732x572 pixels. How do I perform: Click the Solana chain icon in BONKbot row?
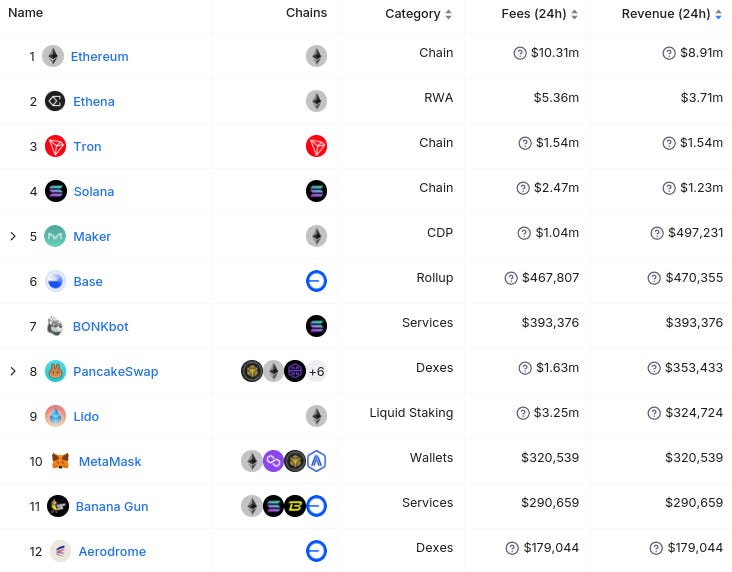(x=317, y=326)
